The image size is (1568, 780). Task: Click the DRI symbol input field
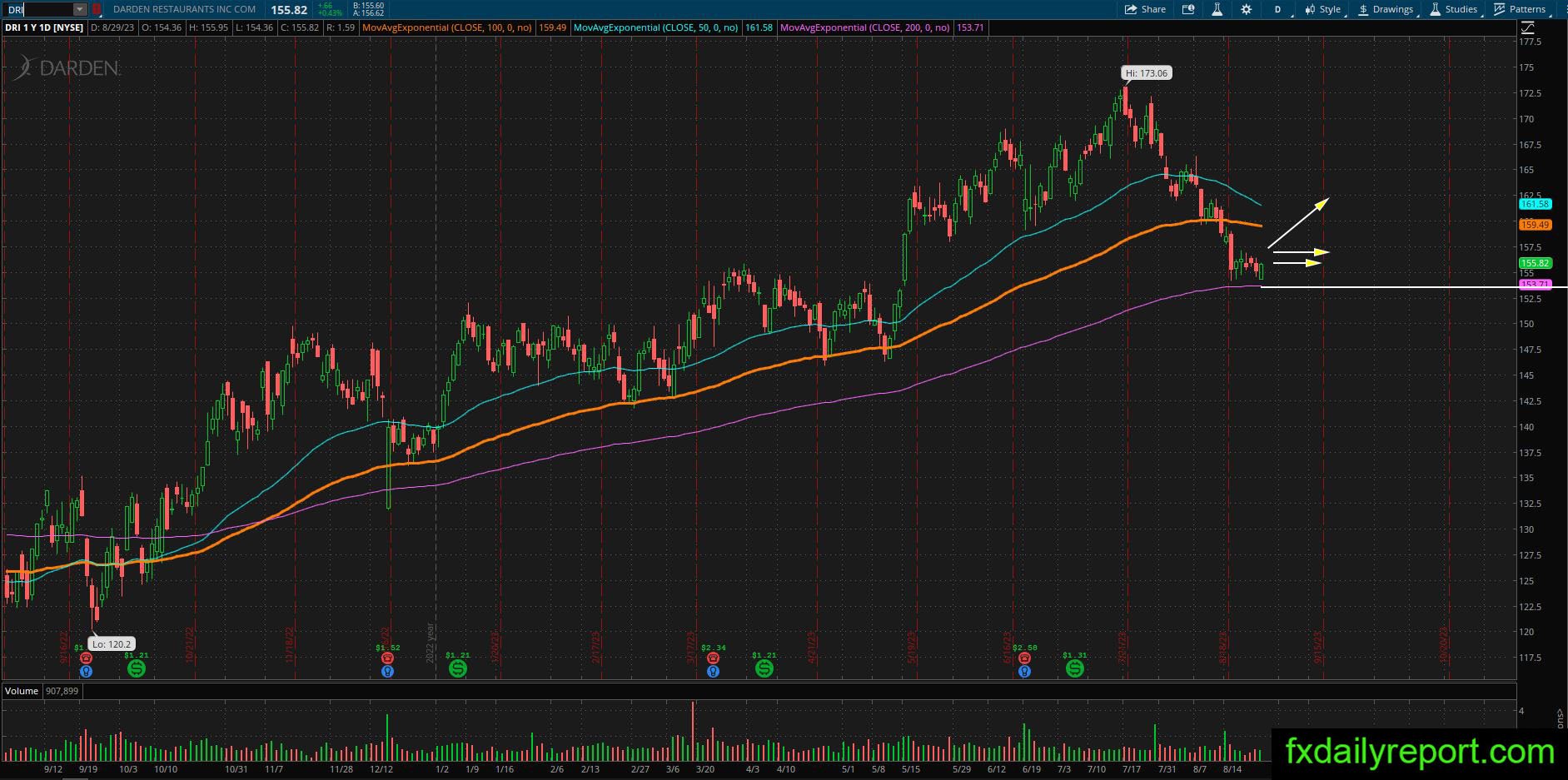coord(39,10)
